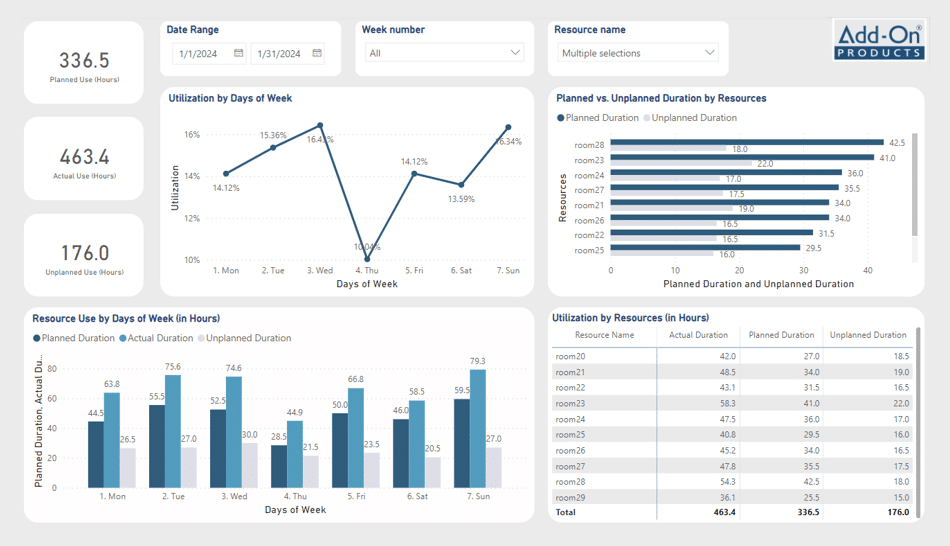Open the end date calendar picker icon
Image resolution: width=950 pixels, height=546 pixels.
(x=317, y=53)
